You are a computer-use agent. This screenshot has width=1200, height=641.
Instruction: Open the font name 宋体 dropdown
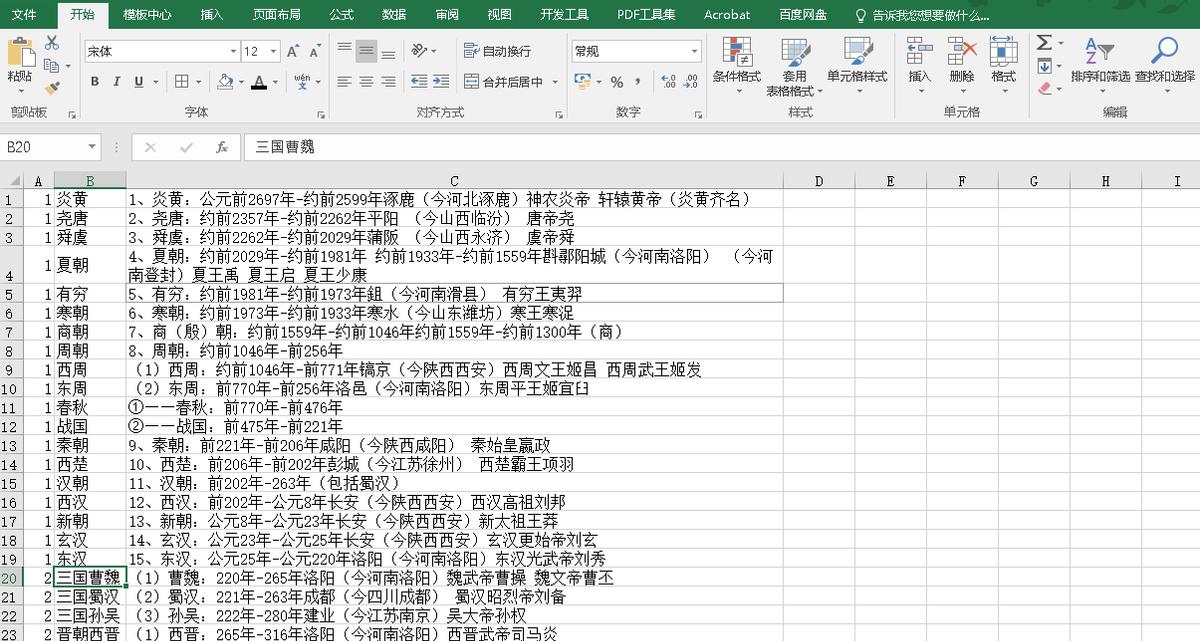pos(233,51)
